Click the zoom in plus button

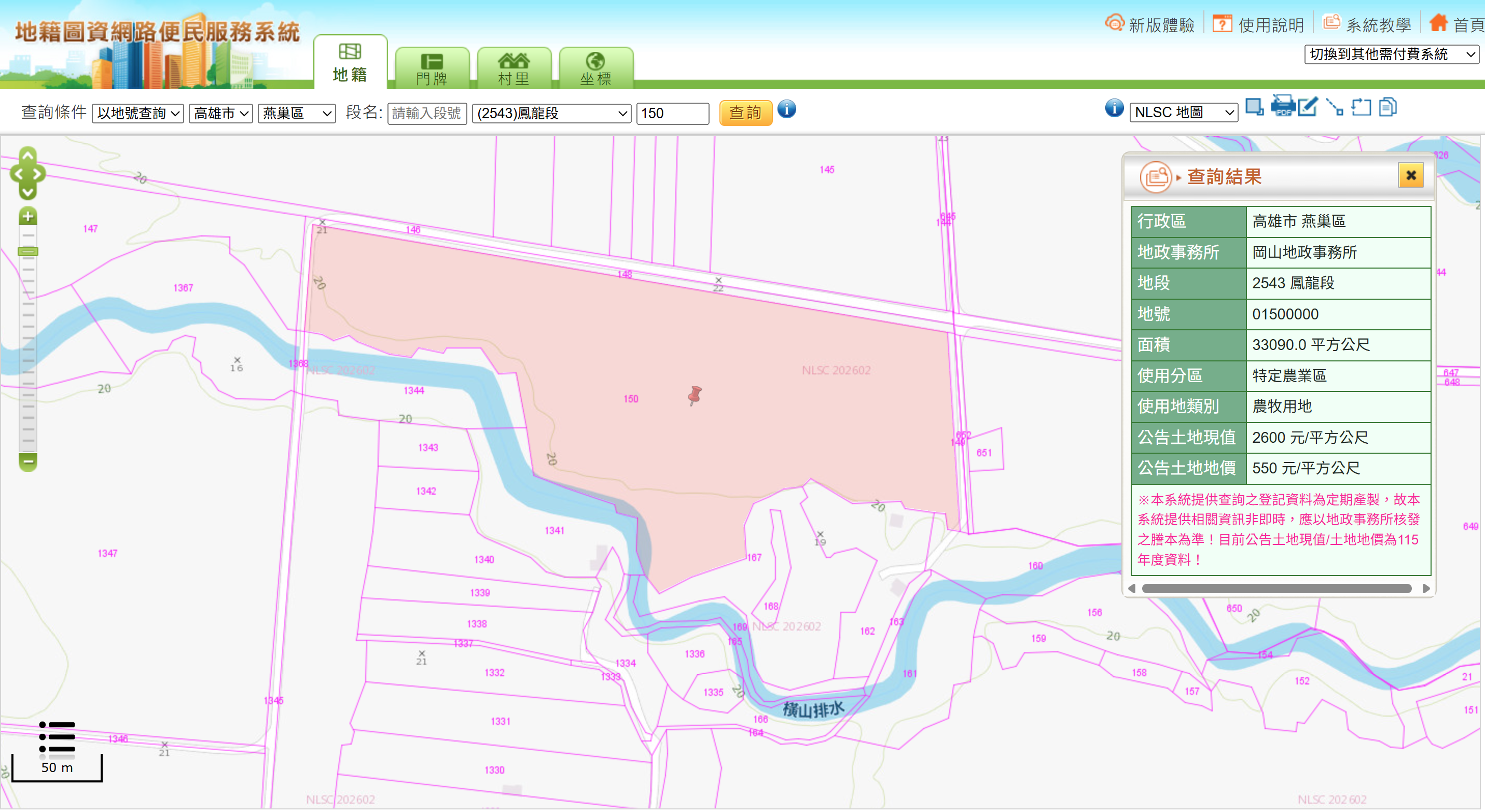(27, 217)
